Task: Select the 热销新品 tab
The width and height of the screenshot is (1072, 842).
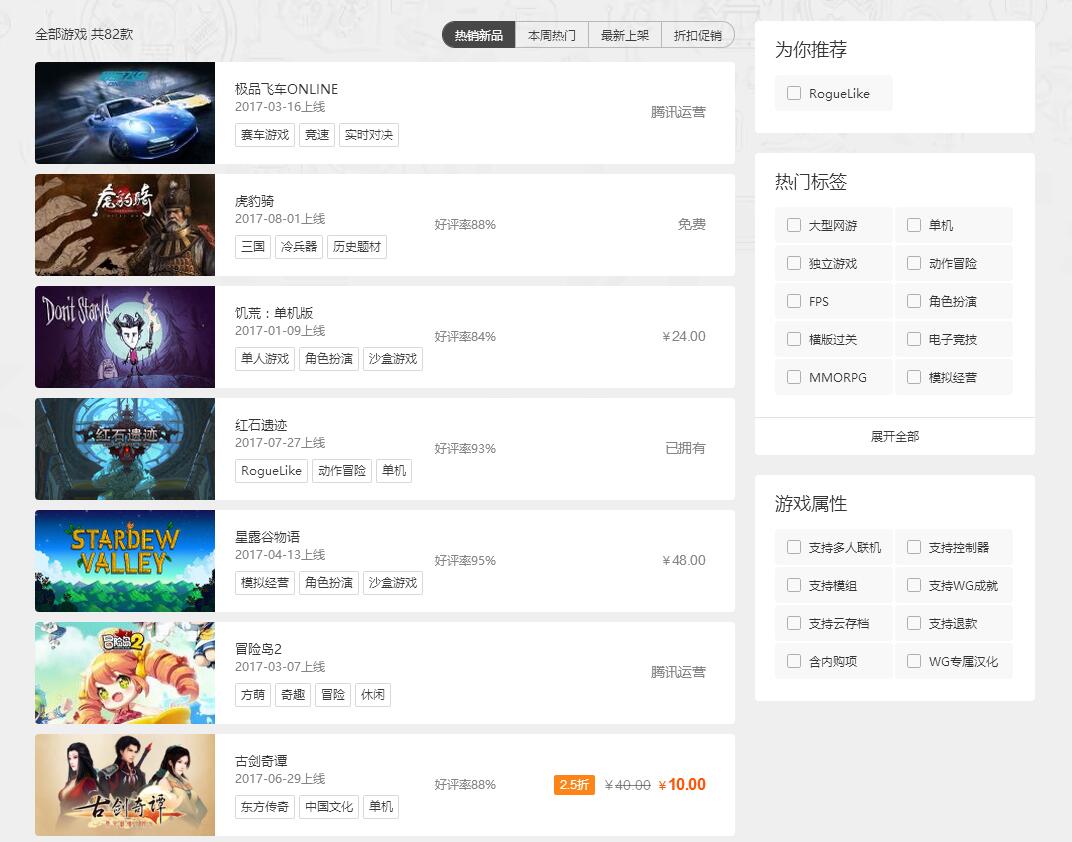Action: point(478,34)
